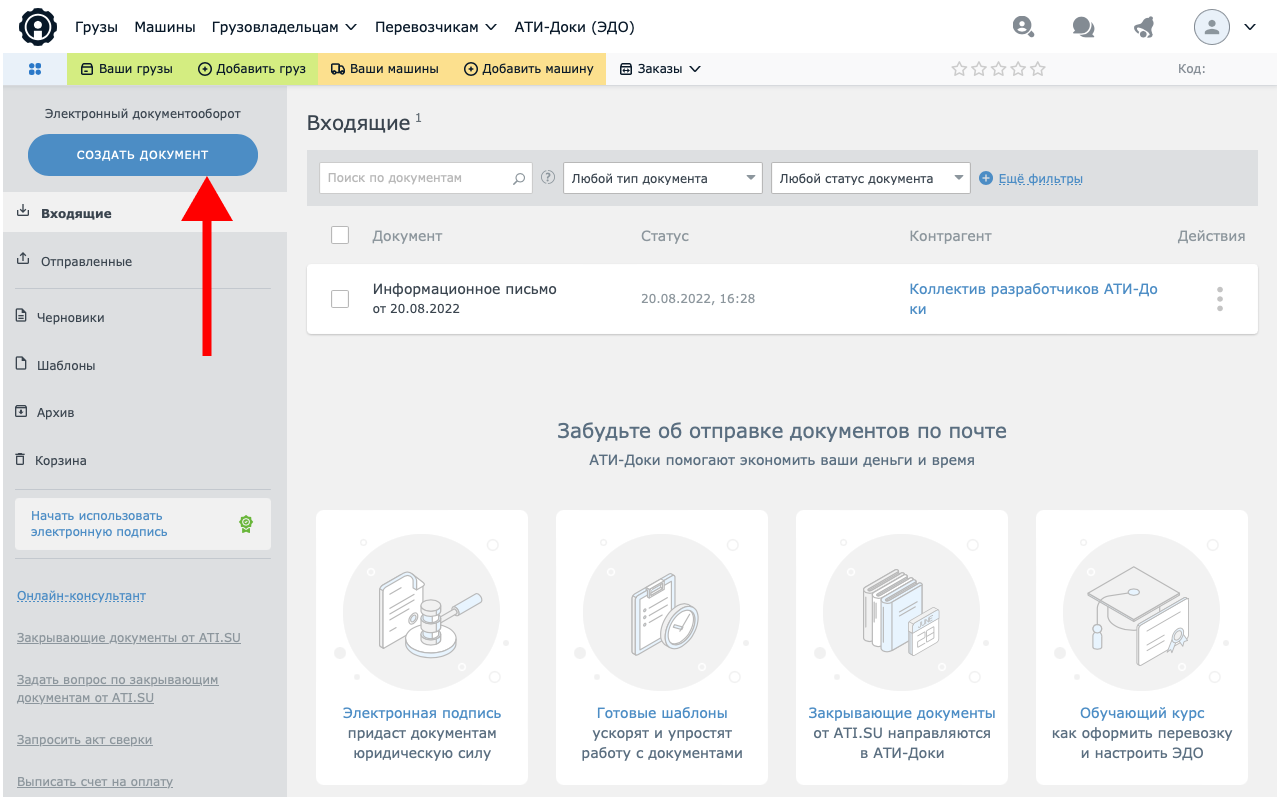
Task: Click Начать использовать электронную подпись
Action: click(143, 524)
